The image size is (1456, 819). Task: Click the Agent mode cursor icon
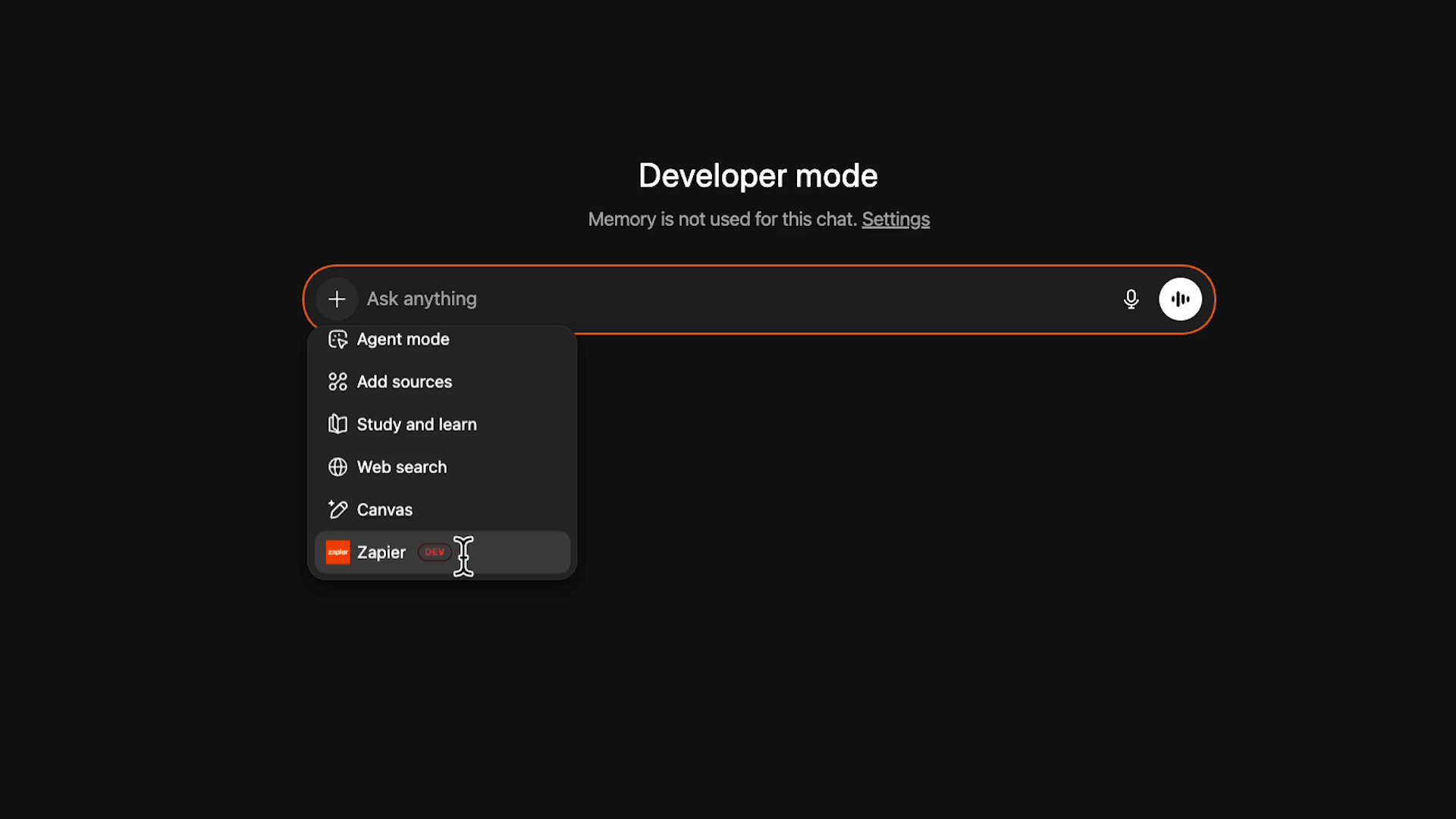(337, 339)
